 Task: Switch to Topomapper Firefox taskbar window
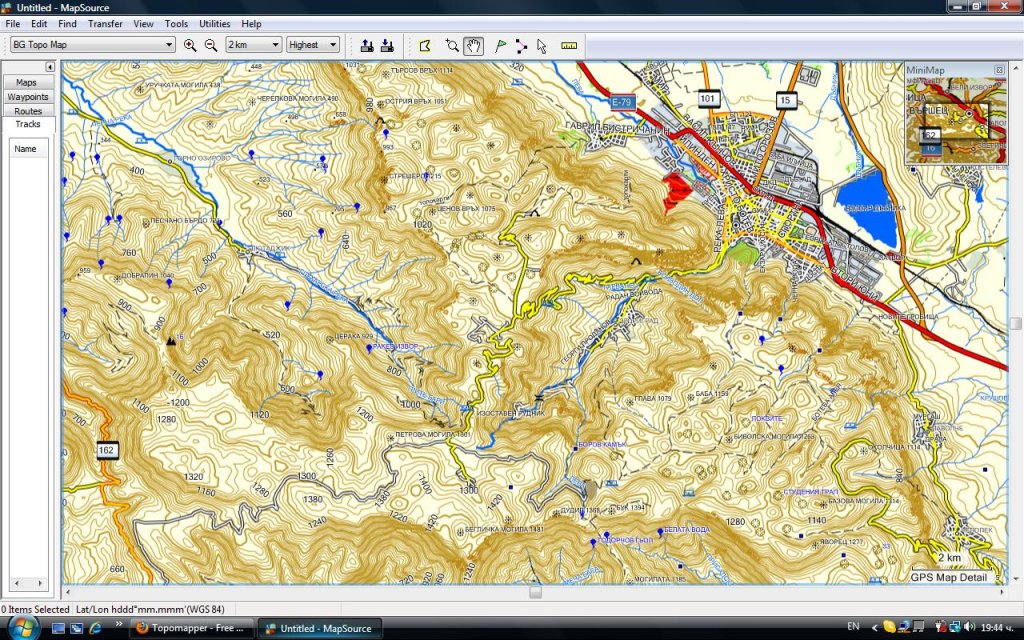pos(190,628)
